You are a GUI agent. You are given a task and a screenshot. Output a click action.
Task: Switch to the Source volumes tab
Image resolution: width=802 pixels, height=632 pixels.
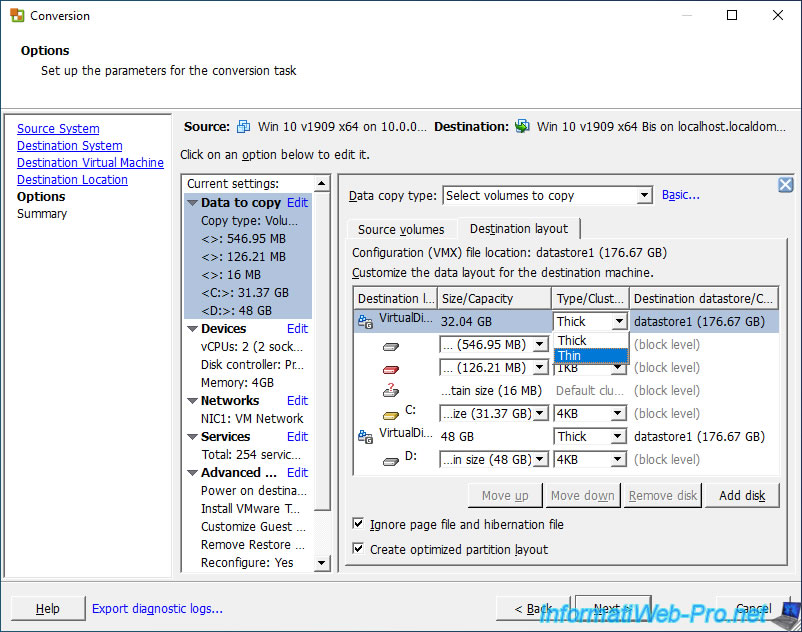(401, 229)
